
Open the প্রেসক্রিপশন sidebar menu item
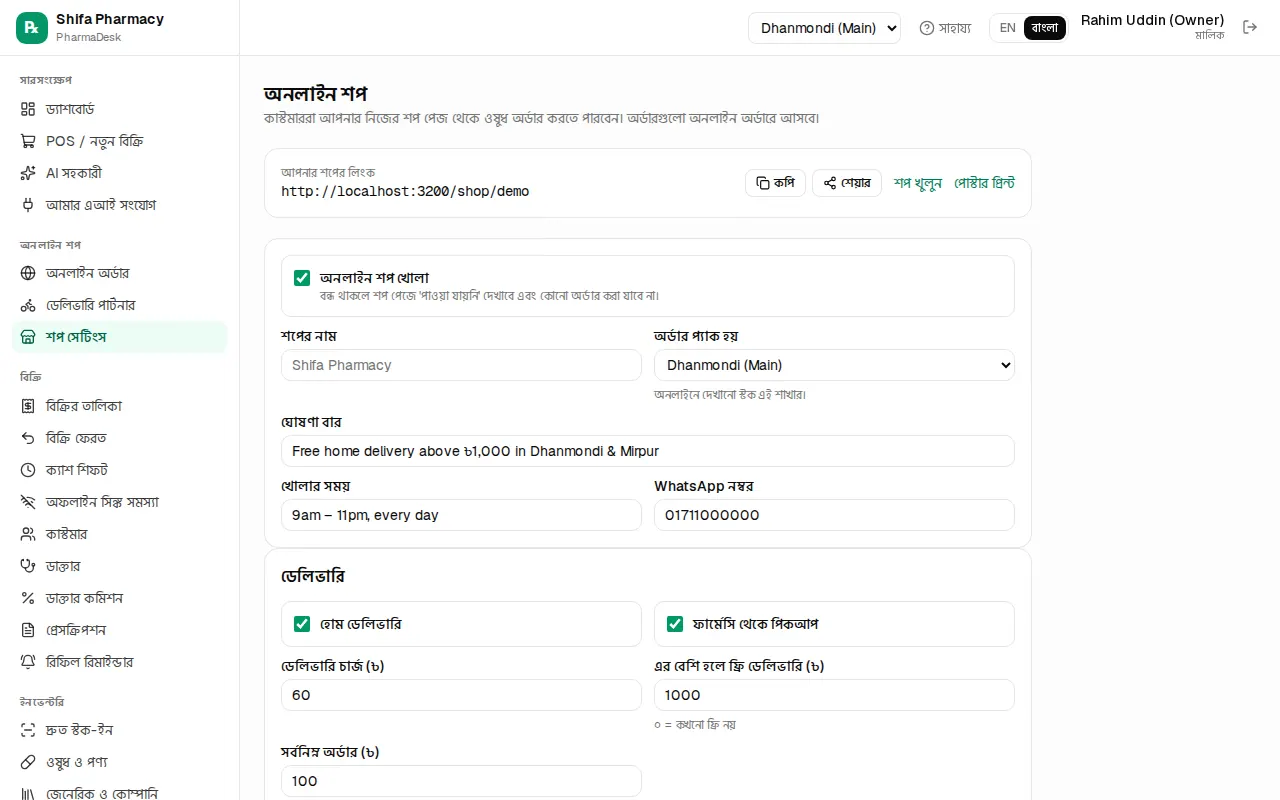click(119, 630)
